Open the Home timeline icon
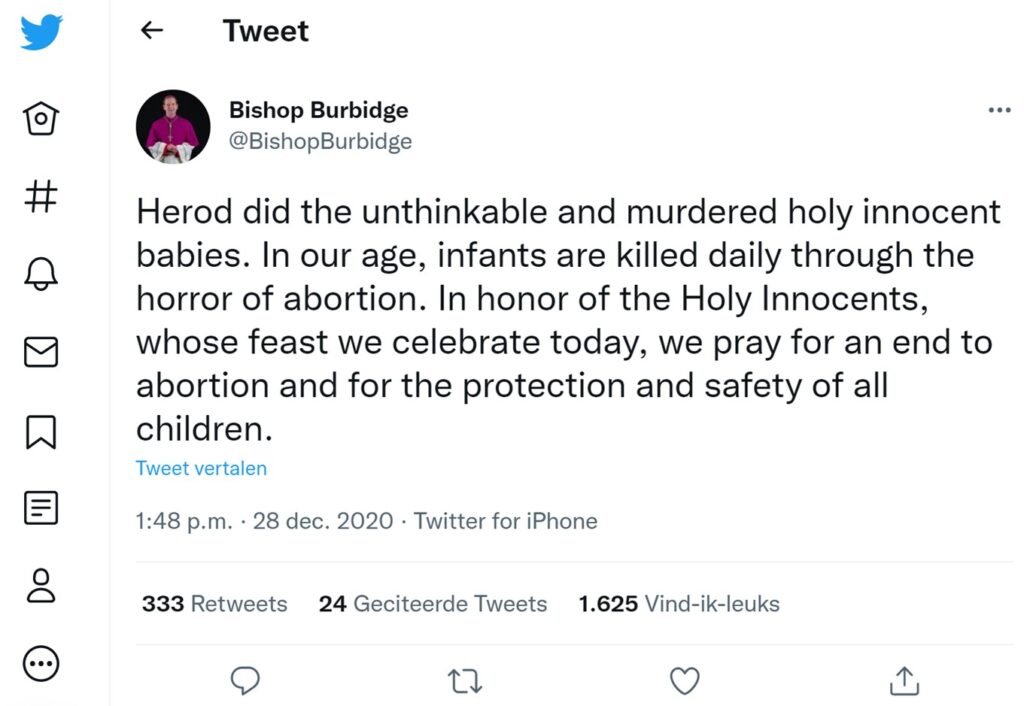This screenshot has height=706, width=1024. point(41,119)
